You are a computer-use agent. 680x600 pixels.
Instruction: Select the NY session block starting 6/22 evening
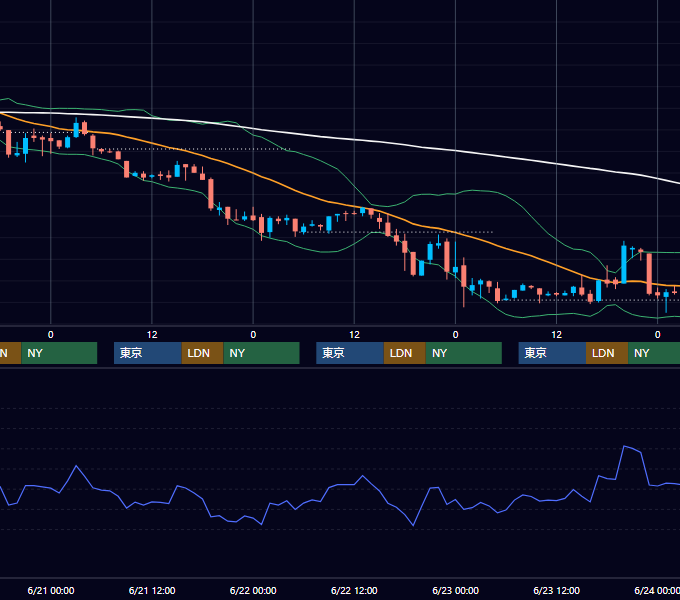point(464,353)
